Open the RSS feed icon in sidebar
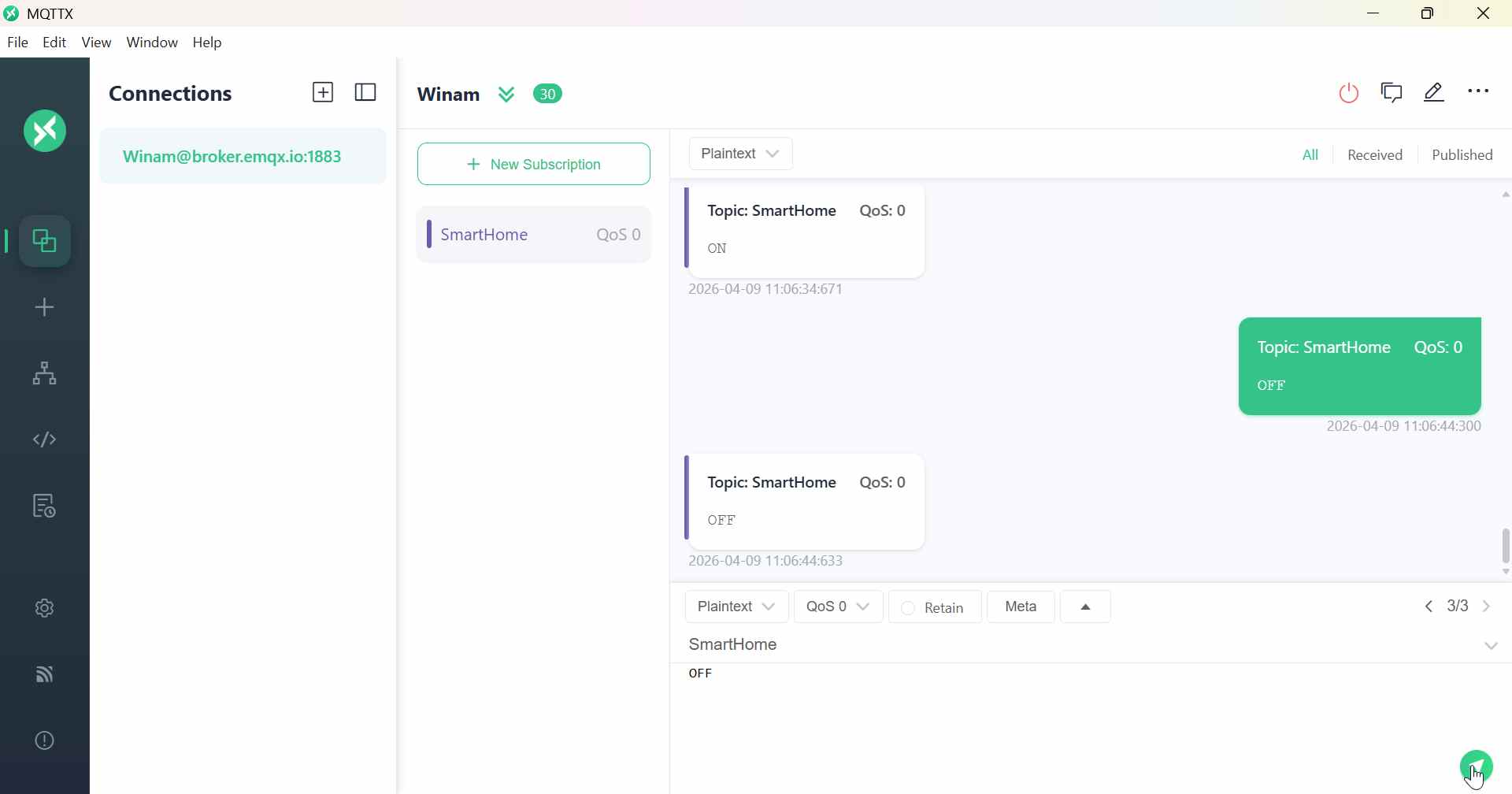1512x794 pixels. (45, 674)
